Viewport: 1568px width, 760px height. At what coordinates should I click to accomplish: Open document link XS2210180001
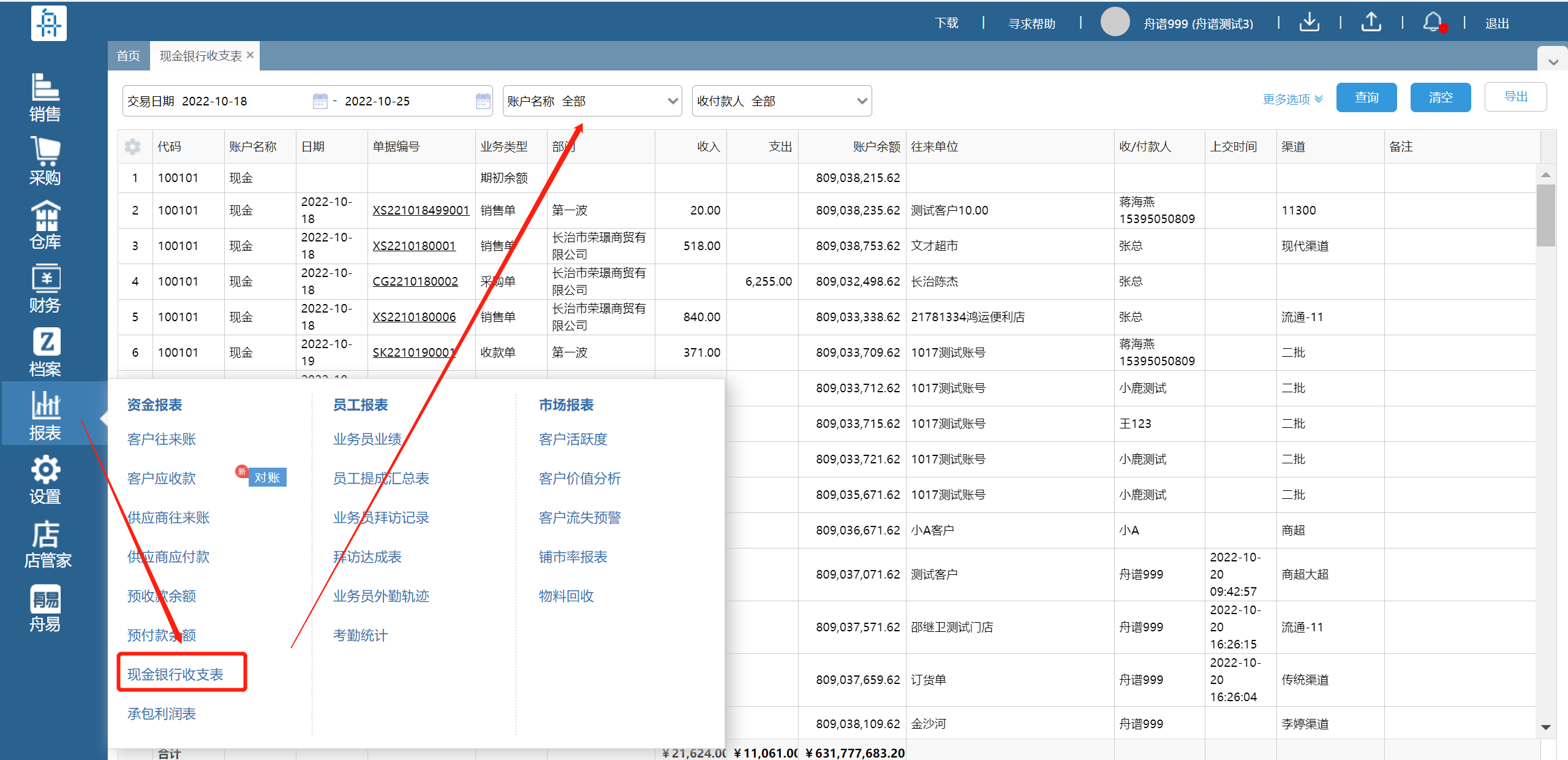414,246
